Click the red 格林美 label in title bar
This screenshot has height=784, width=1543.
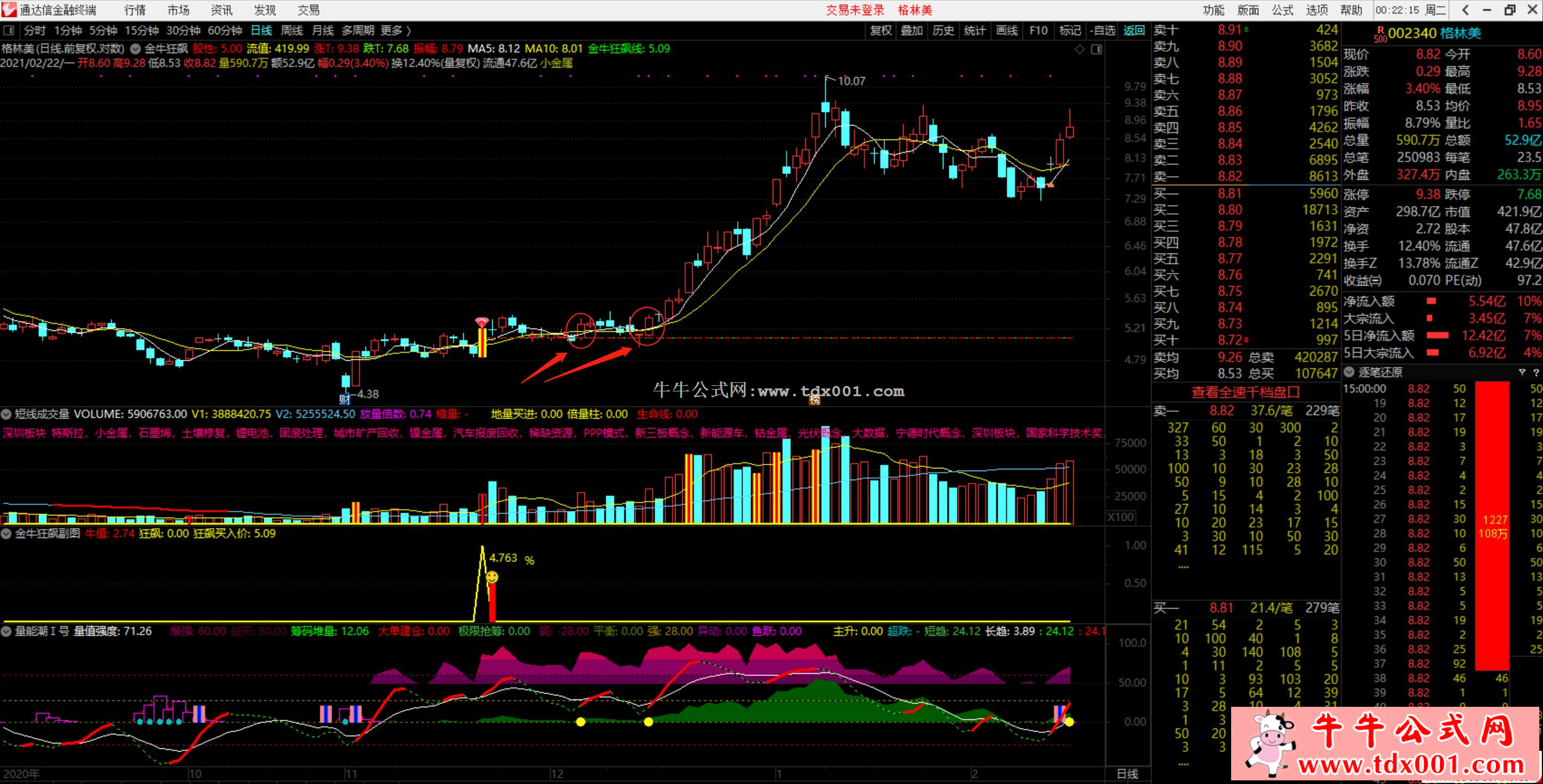tap(915, 10)
